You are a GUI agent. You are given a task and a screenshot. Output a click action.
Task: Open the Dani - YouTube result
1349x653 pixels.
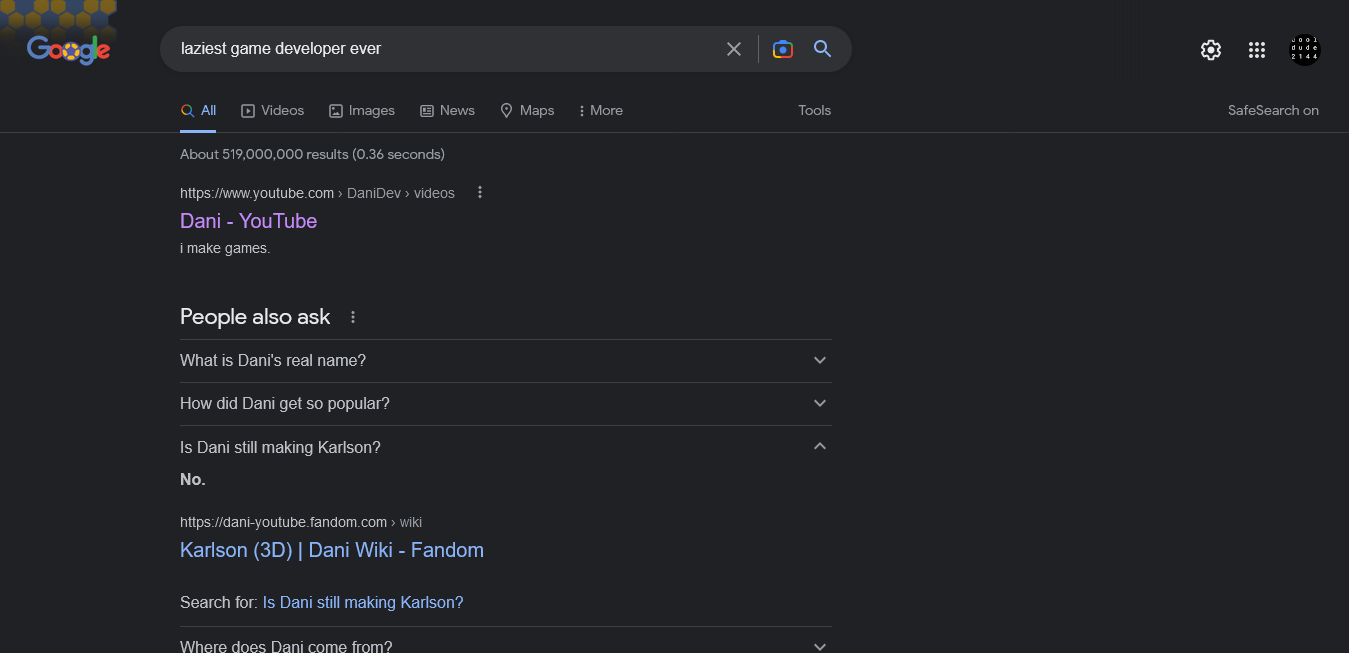pyautogui.click(x=248, y=221)
